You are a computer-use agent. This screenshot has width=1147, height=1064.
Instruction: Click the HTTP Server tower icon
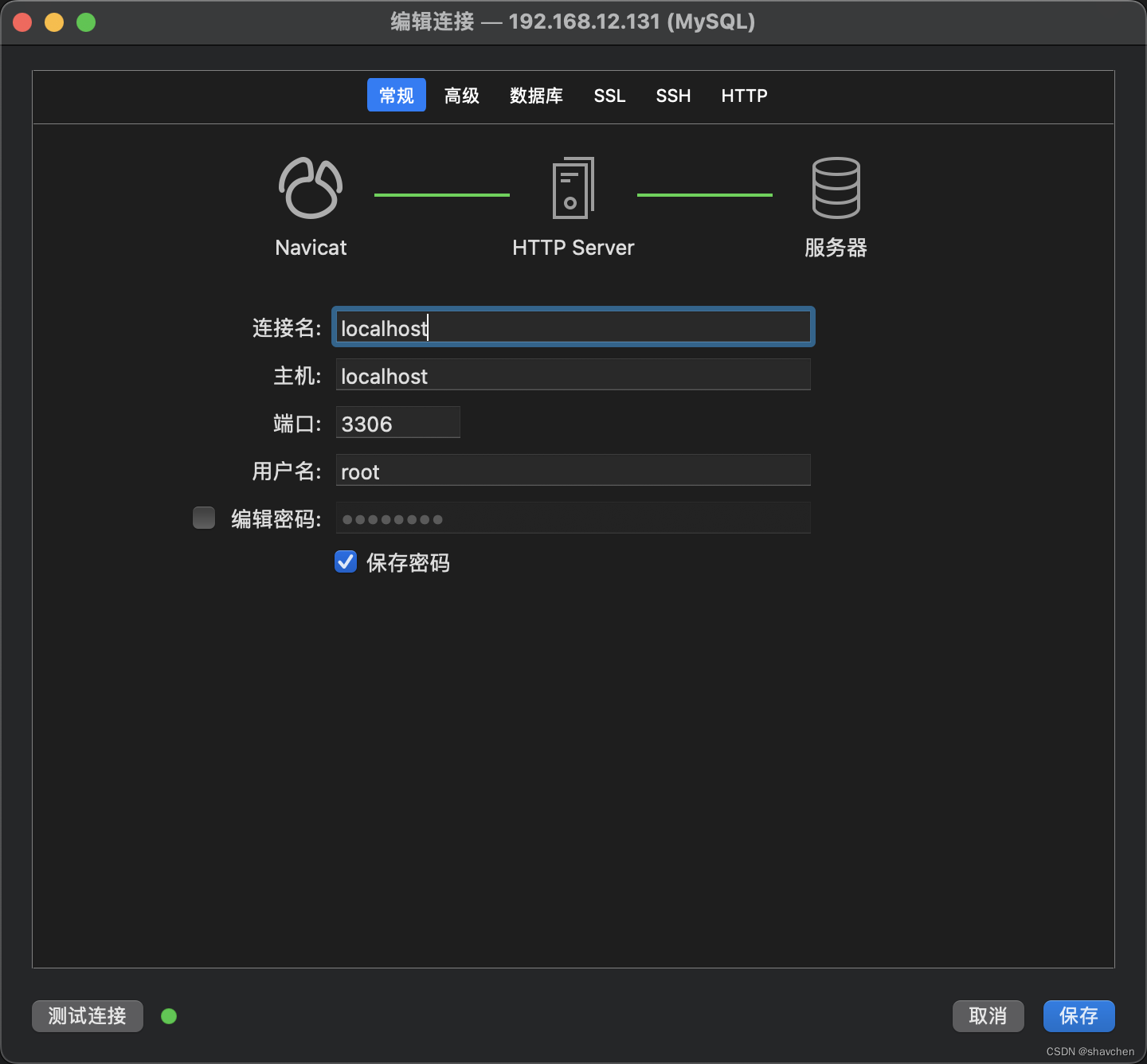point(573,188)
